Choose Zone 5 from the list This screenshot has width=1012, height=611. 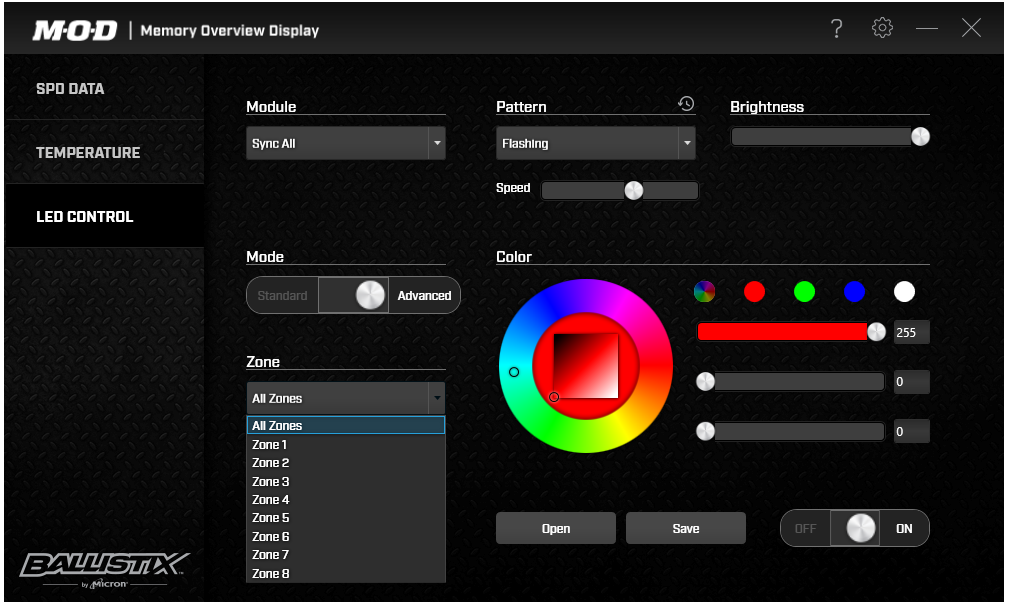[x=346, y=518]
